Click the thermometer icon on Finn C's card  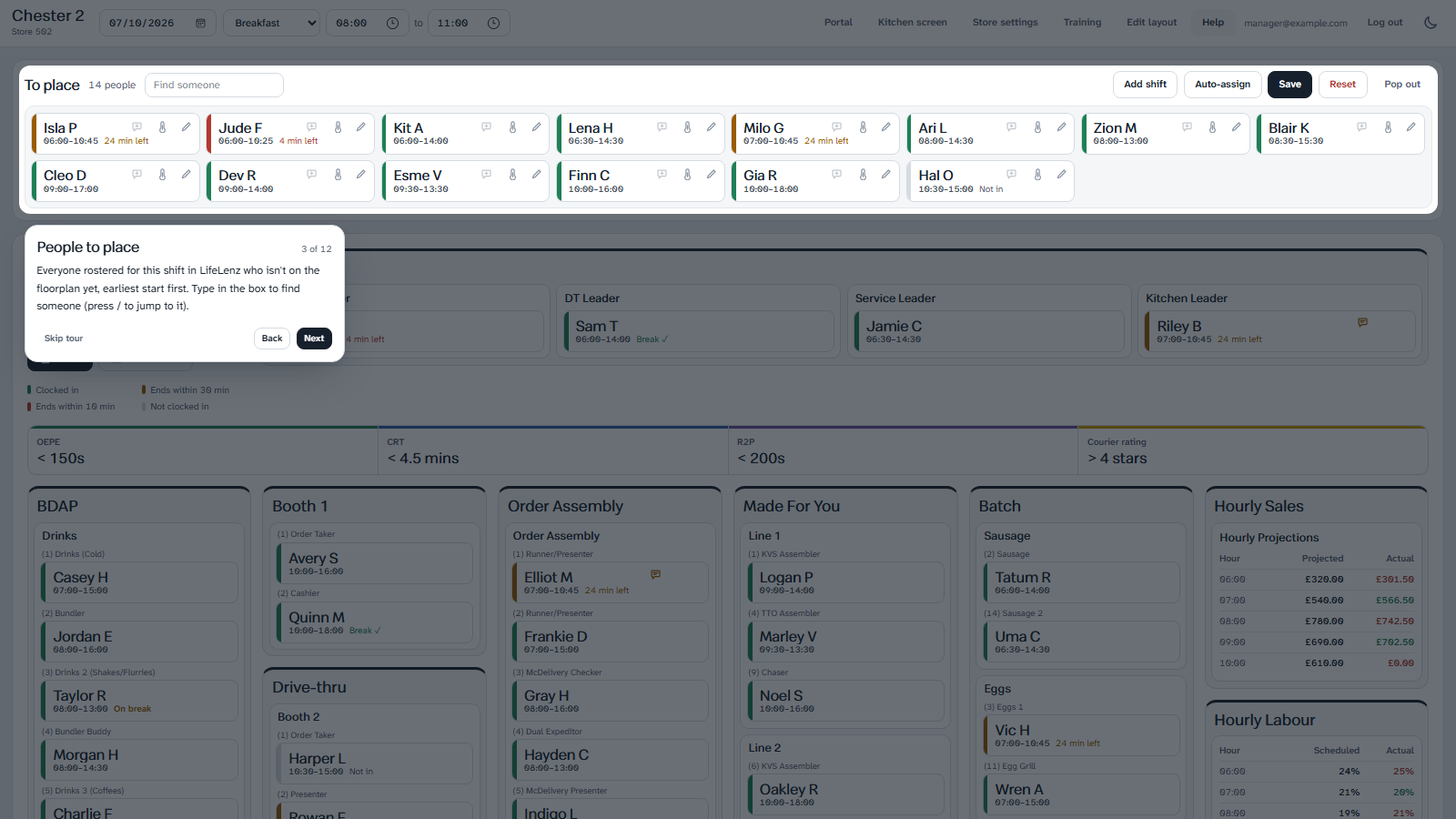point(687,175)
